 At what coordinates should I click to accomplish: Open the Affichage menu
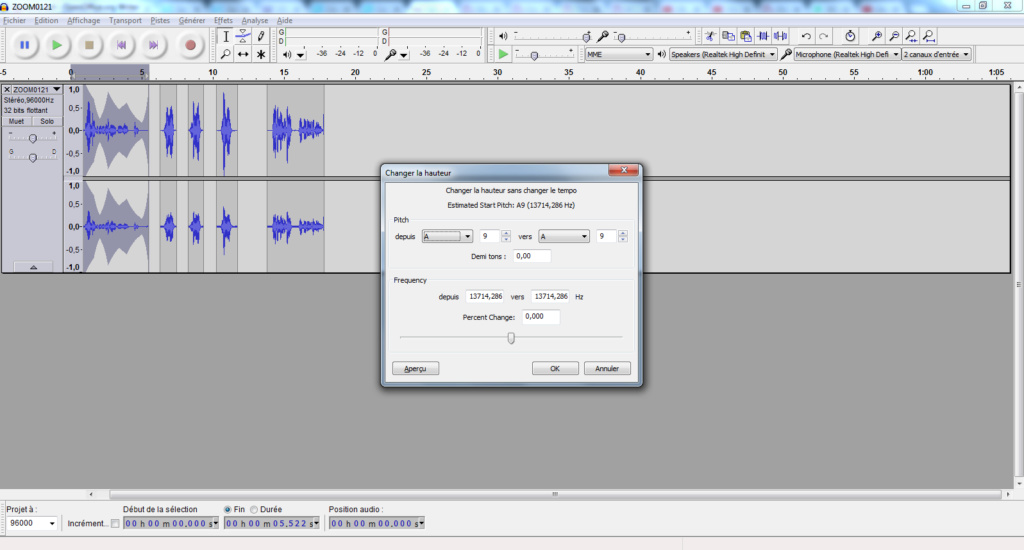click(84, 20)
